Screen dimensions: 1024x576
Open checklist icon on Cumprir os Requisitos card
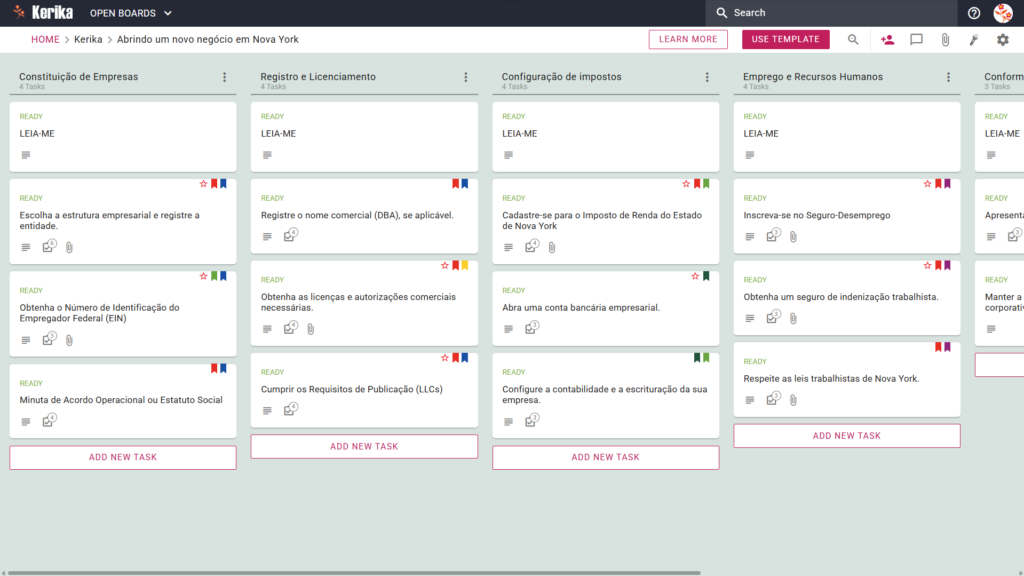[290, 409]
